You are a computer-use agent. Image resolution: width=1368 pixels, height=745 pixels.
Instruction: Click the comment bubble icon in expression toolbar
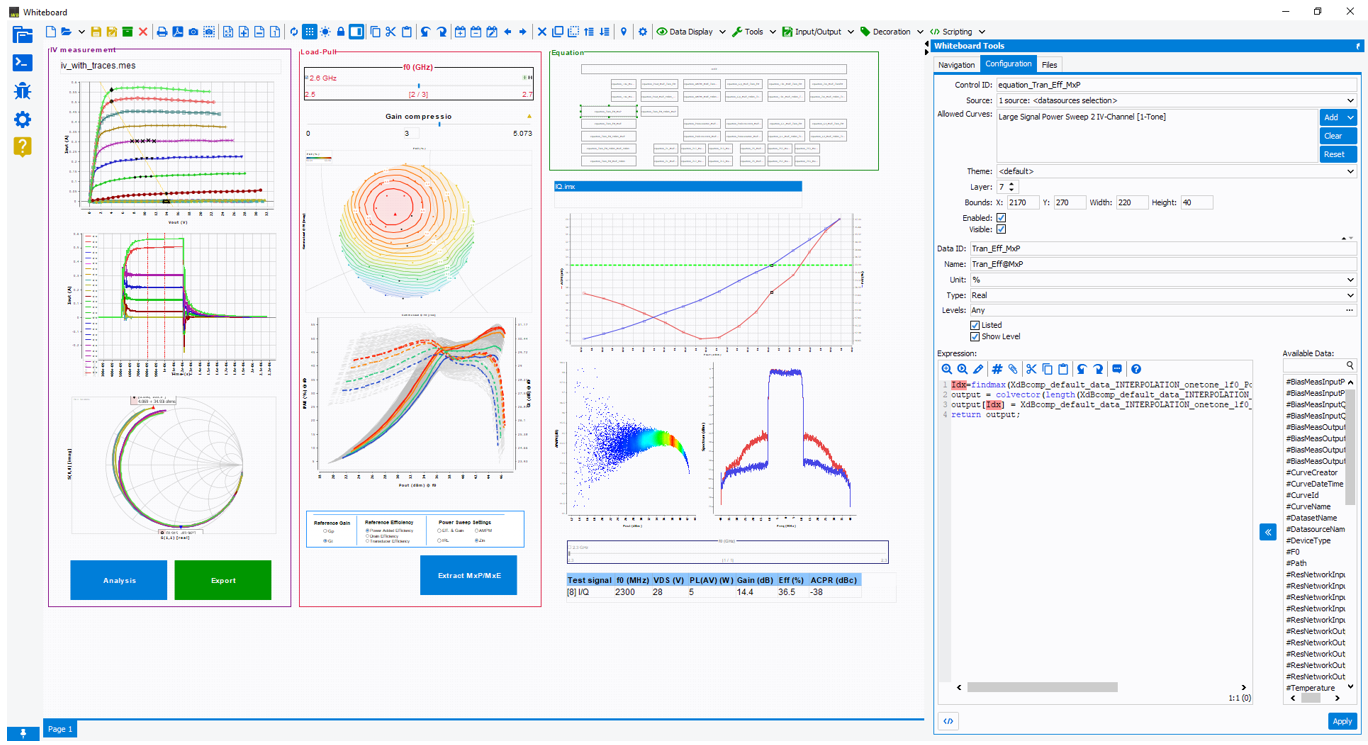[x=1117, y=369]
